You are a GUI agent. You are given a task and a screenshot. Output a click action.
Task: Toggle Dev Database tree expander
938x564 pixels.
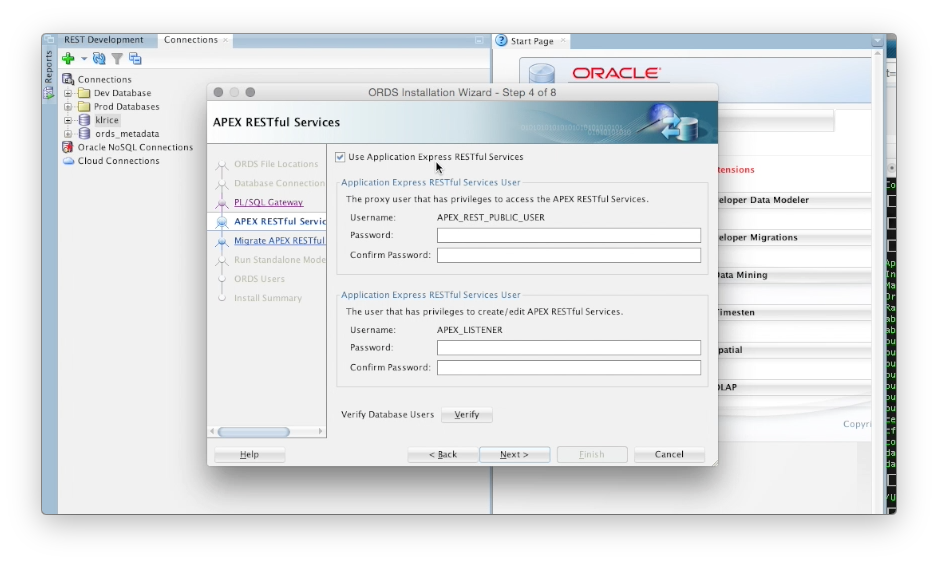click(x=68, y=93)
